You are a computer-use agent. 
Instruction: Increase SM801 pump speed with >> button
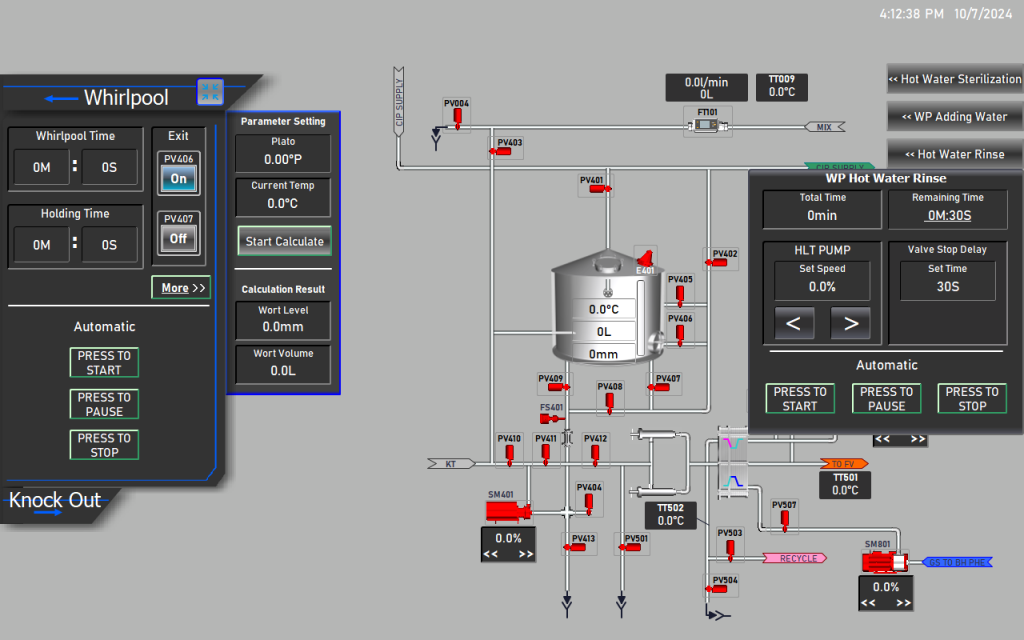pyautogui.click(x=903, y=603)
